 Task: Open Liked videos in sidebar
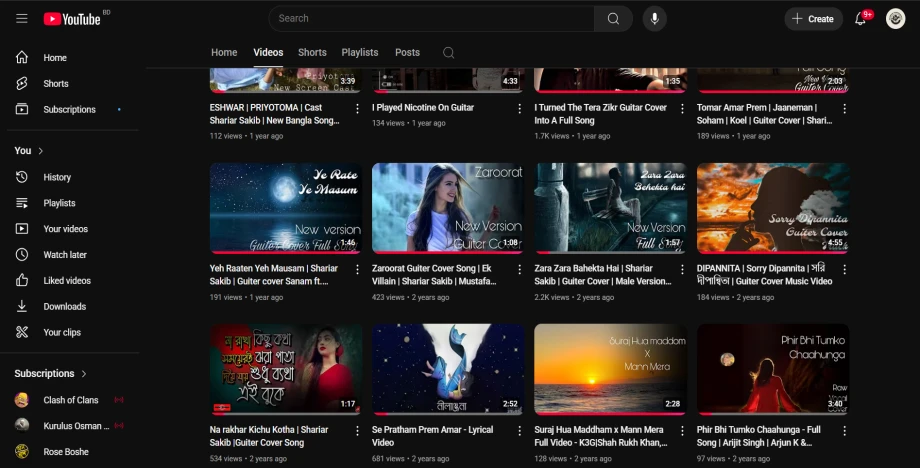67,281
